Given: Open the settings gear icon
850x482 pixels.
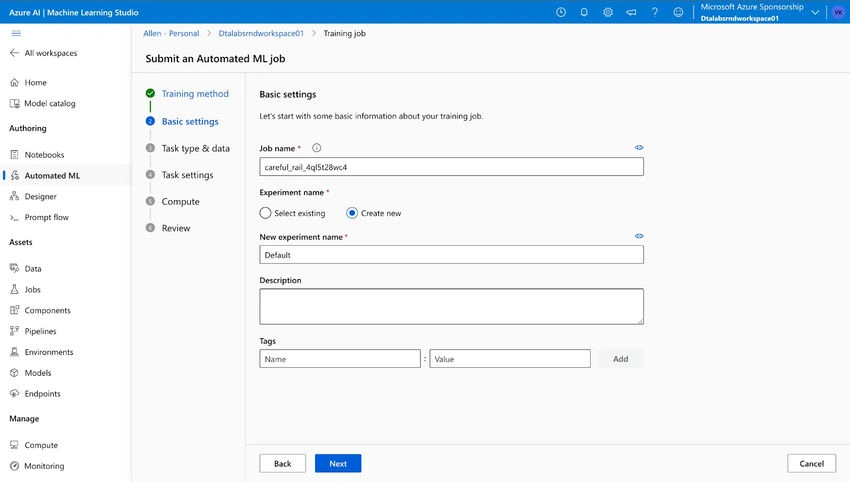Looking at the screenshot, I should click(608, 12).
